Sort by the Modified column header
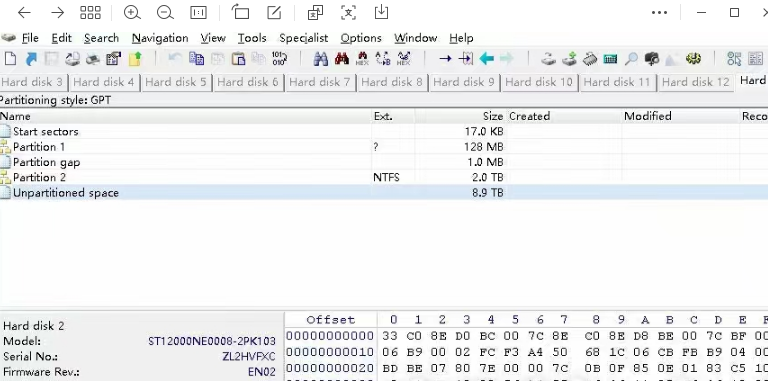The width and height of the screenshot is (768, 381). pyautogui.click(x=680, y=116)
